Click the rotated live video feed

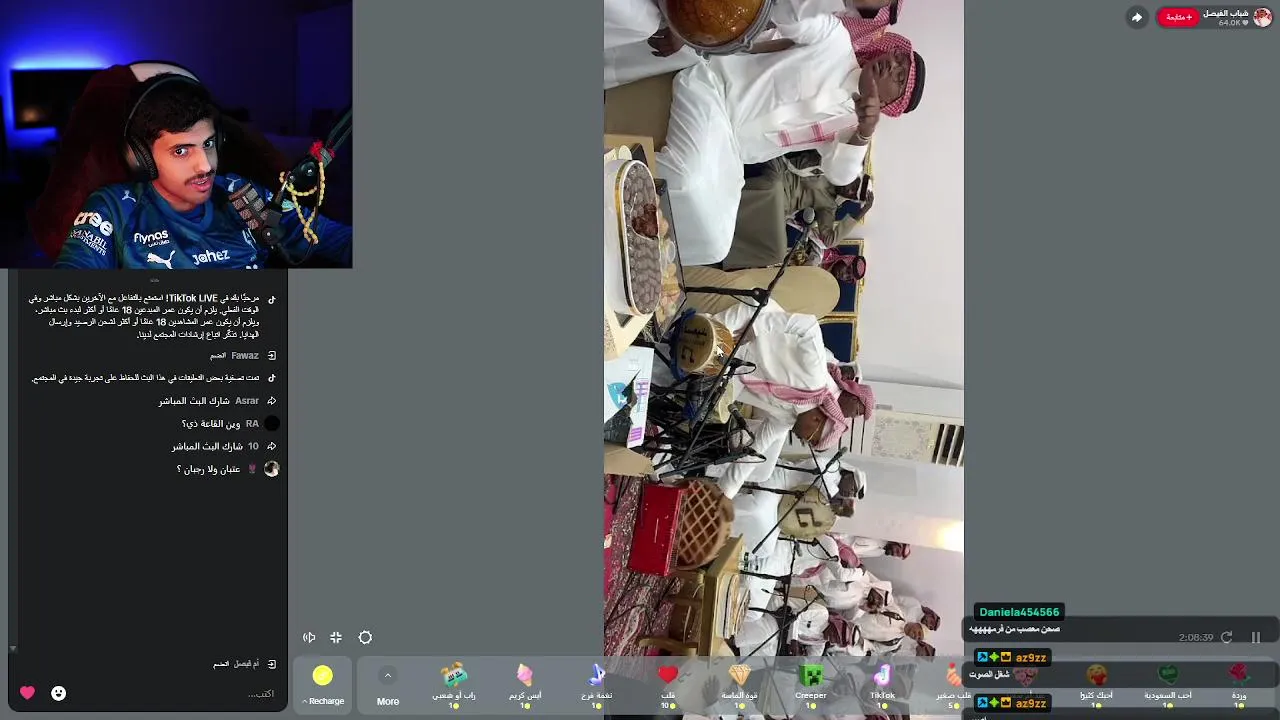click(x=784, y=328)
